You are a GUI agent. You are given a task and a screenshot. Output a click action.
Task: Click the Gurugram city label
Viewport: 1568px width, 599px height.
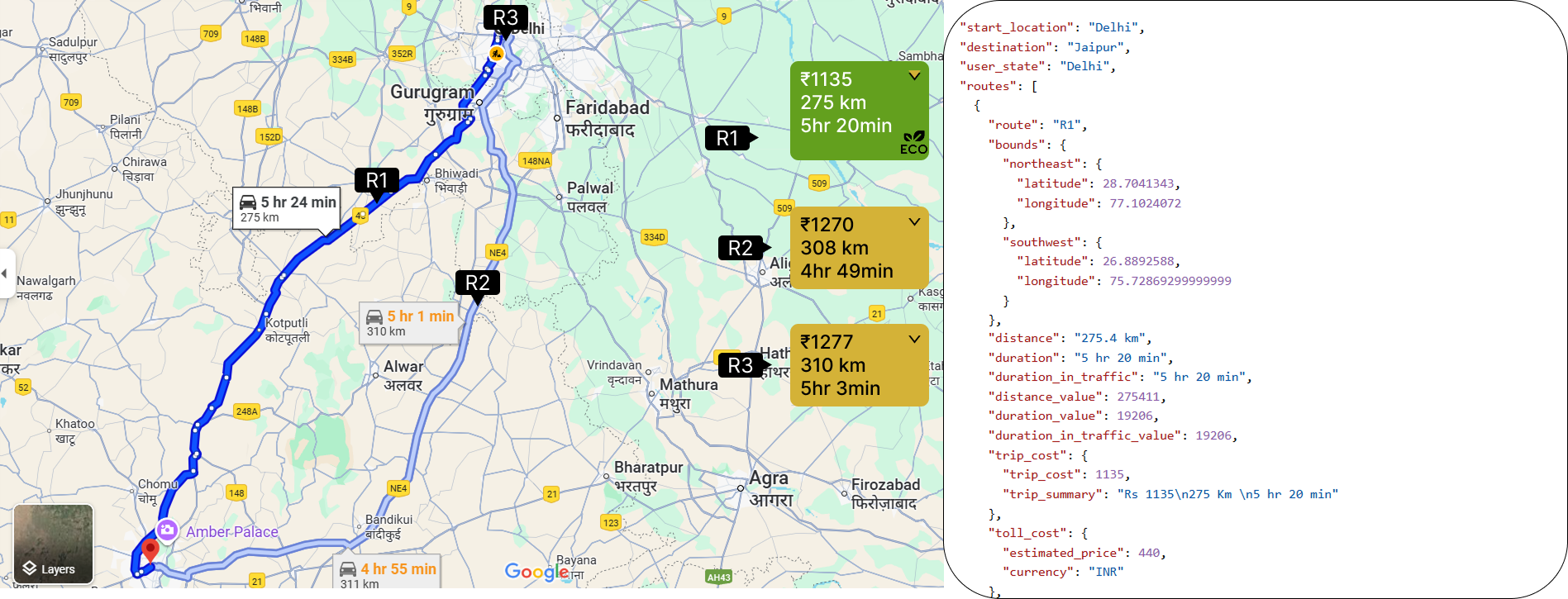click(431, 93)
